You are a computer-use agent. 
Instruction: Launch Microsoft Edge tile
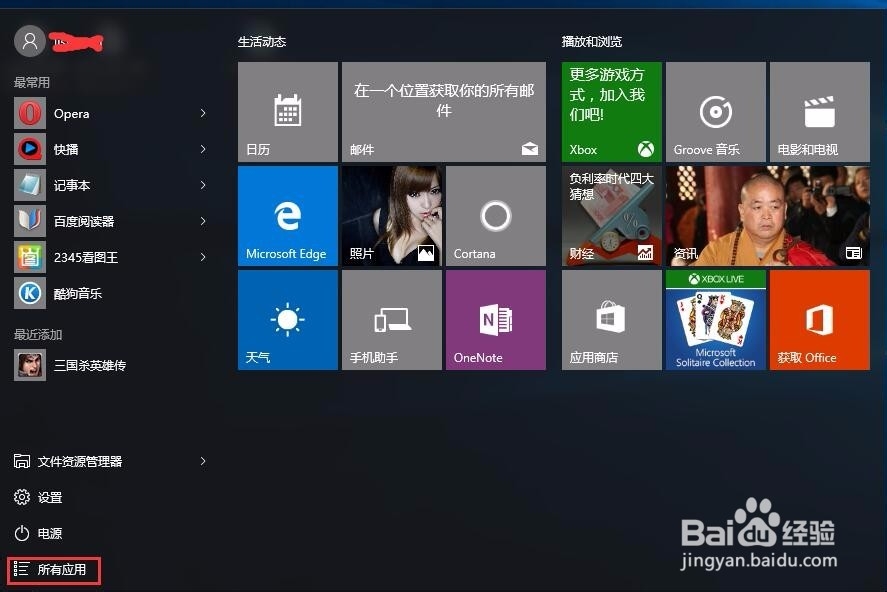288,216
